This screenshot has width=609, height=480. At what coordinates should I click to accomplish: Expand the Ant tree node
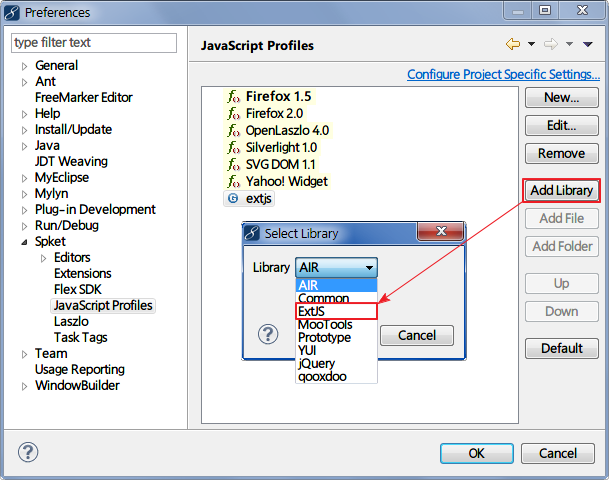[x=24, y=82]
